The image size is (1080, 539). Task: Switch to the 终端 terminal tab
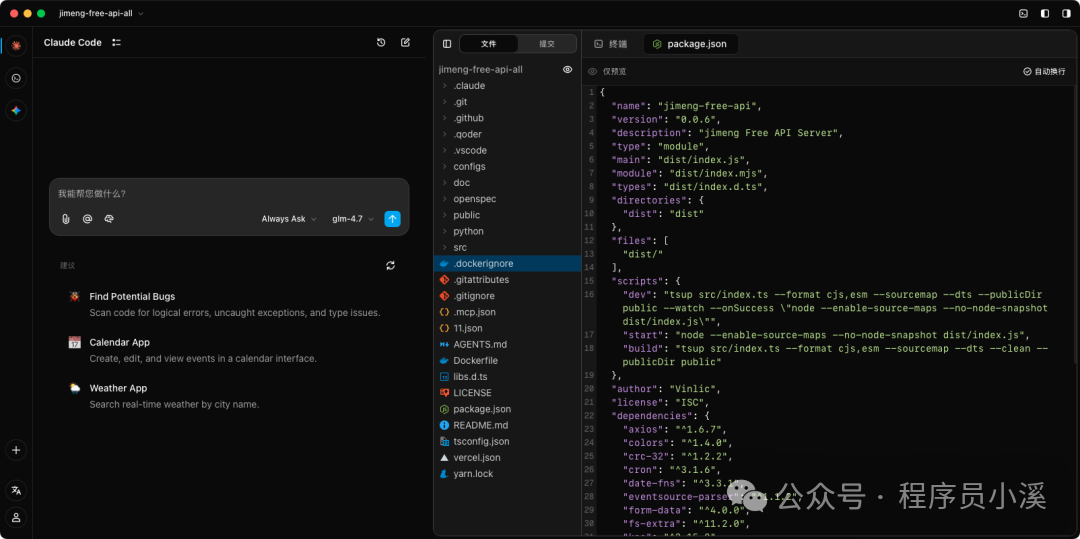(611, 44)
